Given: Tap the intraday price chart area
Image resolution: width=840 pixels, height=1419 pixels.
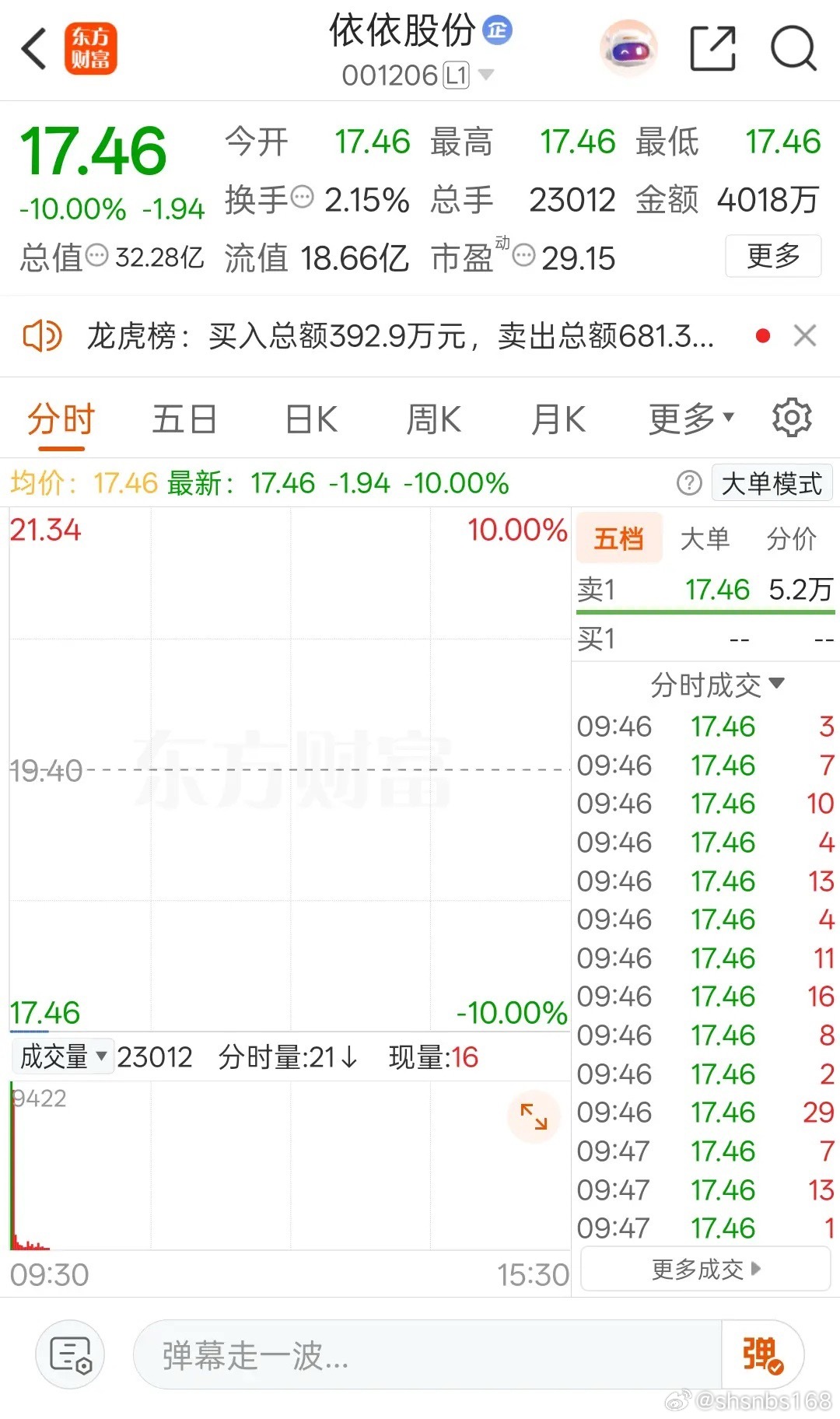Looking at the screenshot, I should click(289, 769).
